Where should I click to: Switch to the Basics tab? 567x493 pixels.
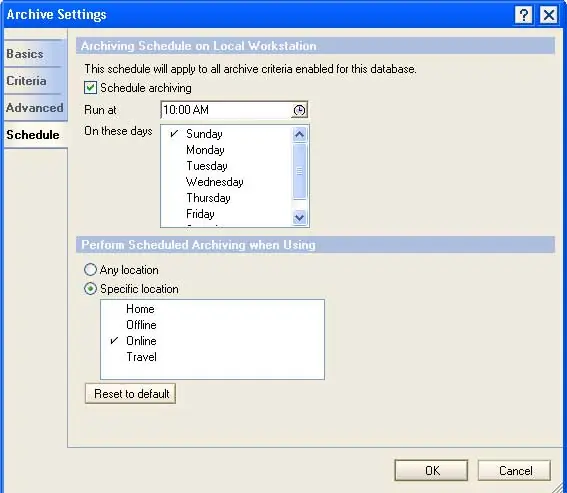coord(34,54)
